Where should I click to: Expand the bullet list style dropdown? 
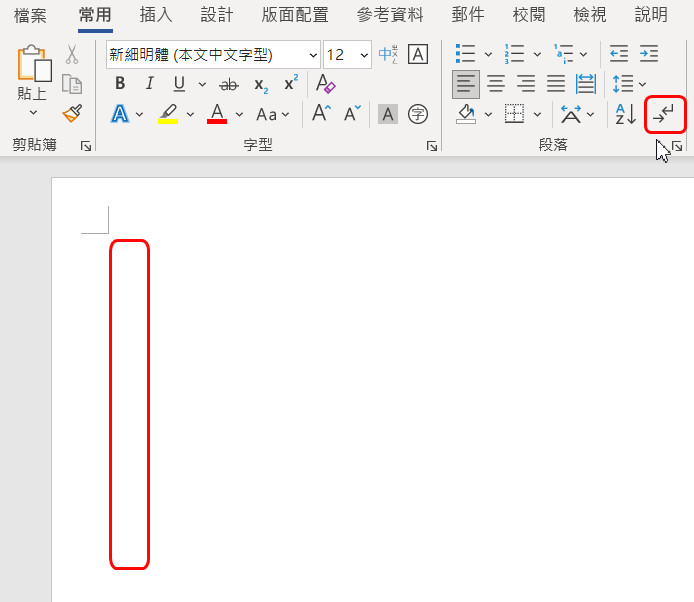click(488, 54)
